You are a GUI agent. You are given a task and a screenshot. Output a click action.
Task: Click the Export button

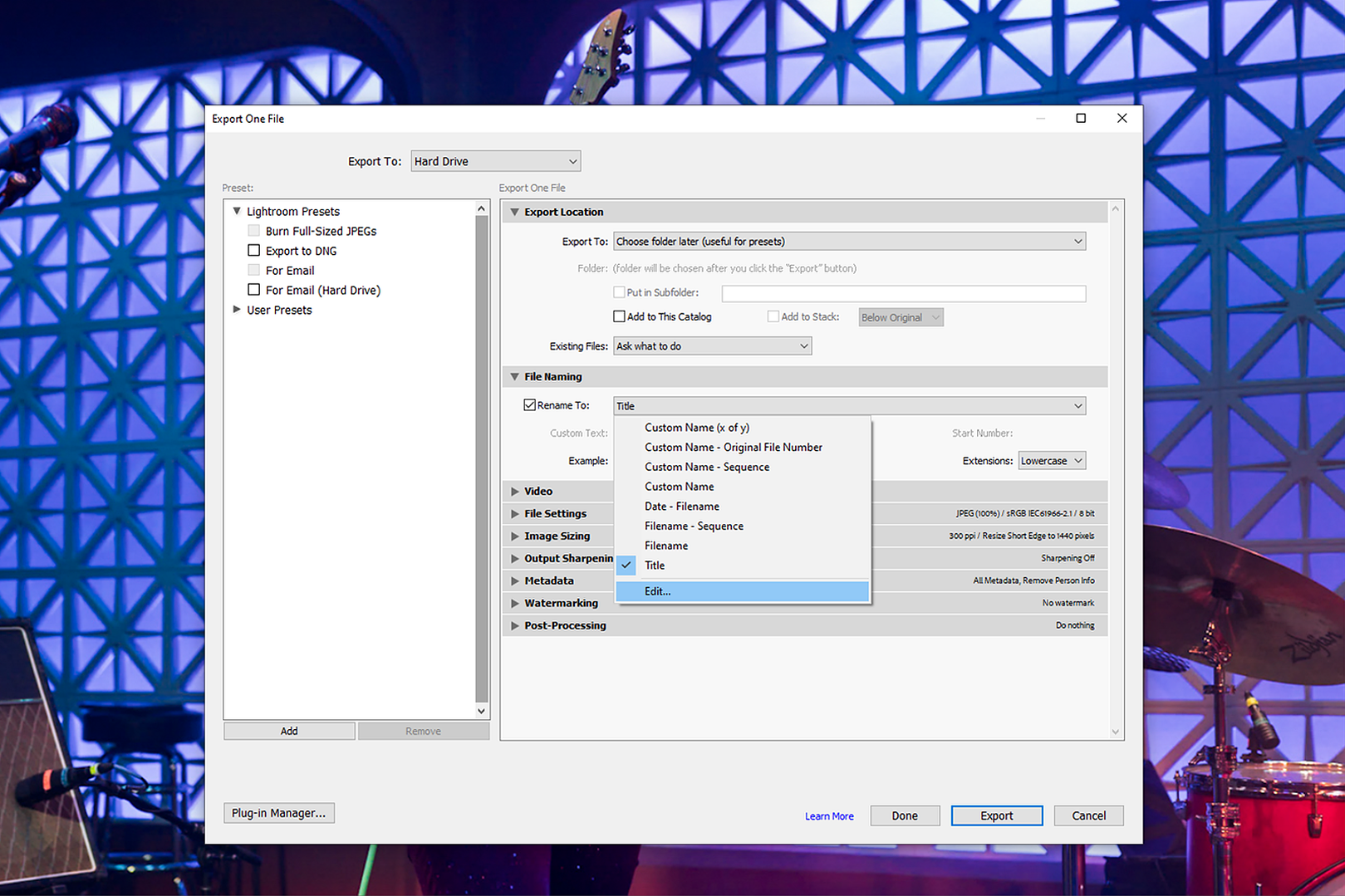click(x=997, y=815)
